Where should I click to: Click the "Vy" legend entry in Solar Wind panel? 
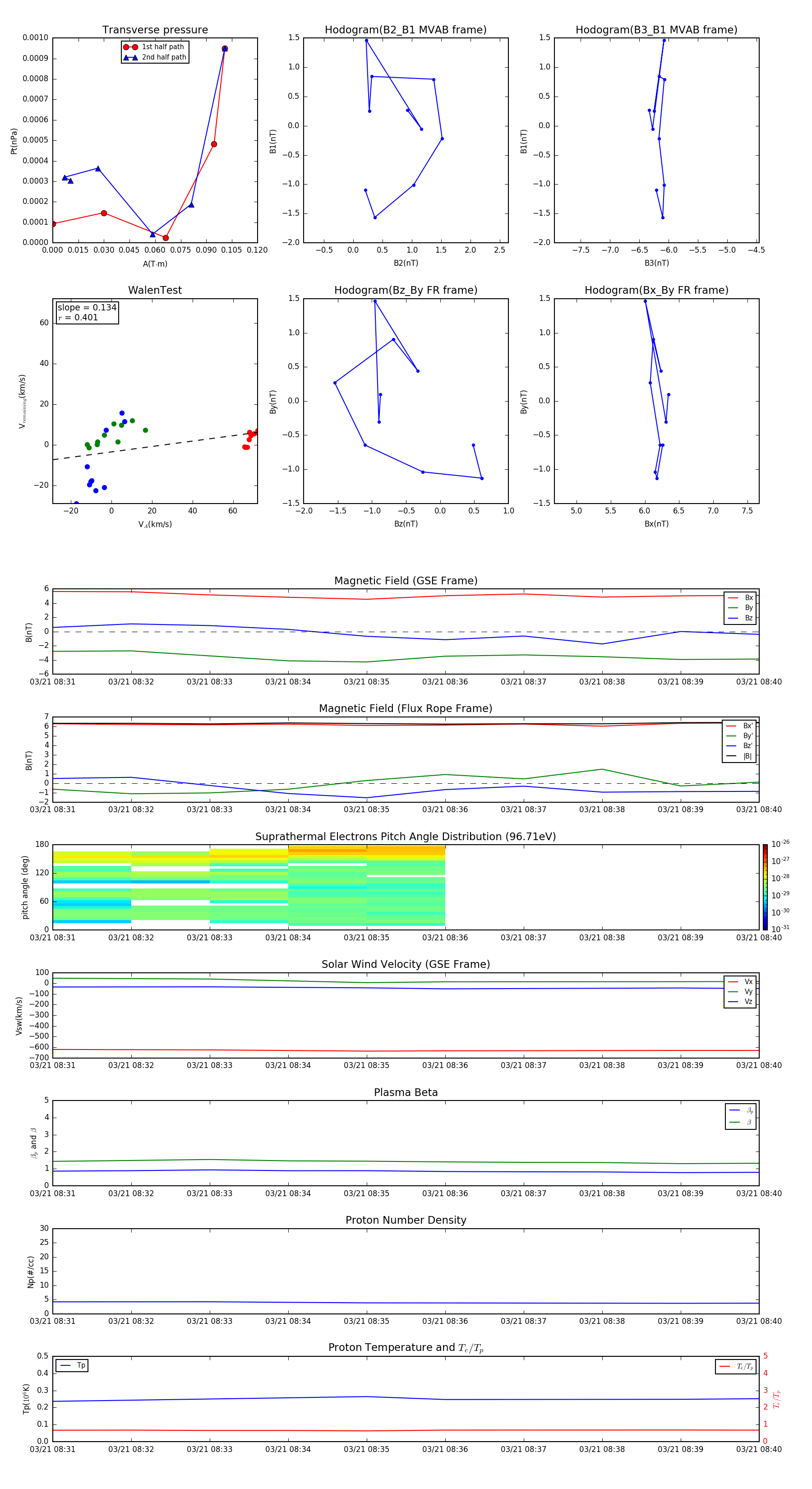(x=741, y=992)
